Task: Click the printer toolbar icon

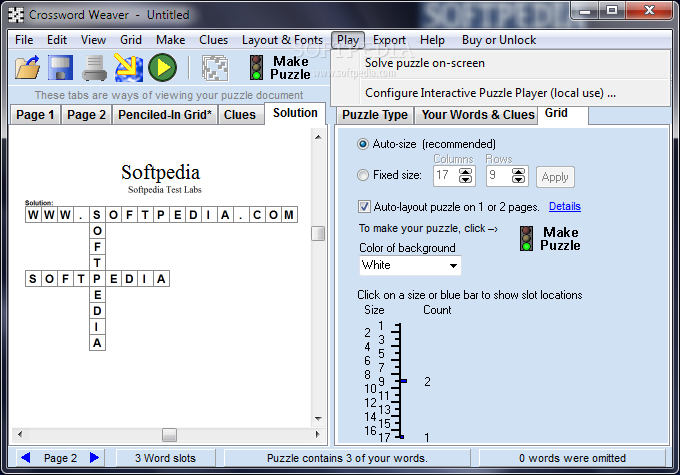Action: (95, 68)
